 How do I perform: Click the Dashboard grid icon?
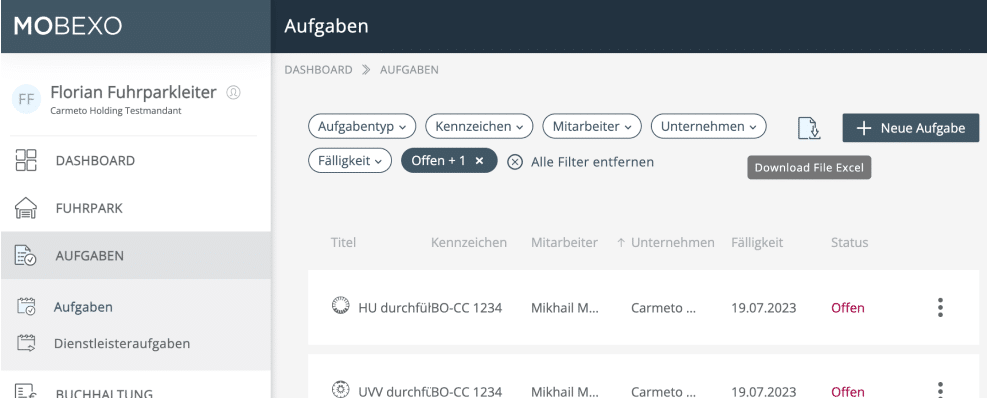click(x=26, y=161)
